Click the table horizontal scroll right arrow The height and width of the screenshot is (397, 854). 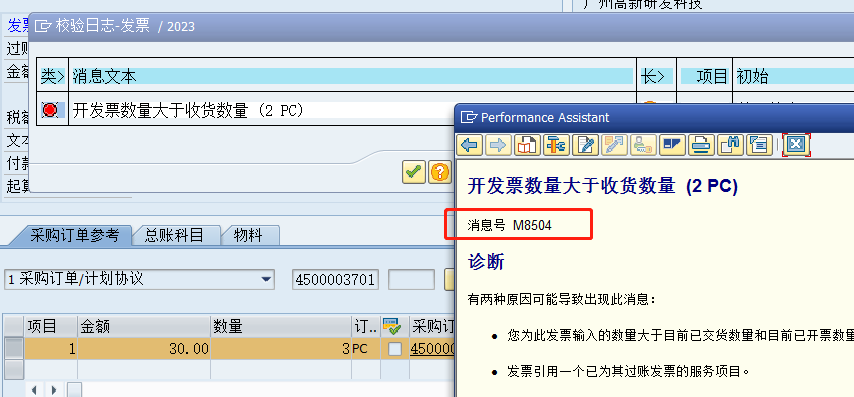click(x=53, y=390)
